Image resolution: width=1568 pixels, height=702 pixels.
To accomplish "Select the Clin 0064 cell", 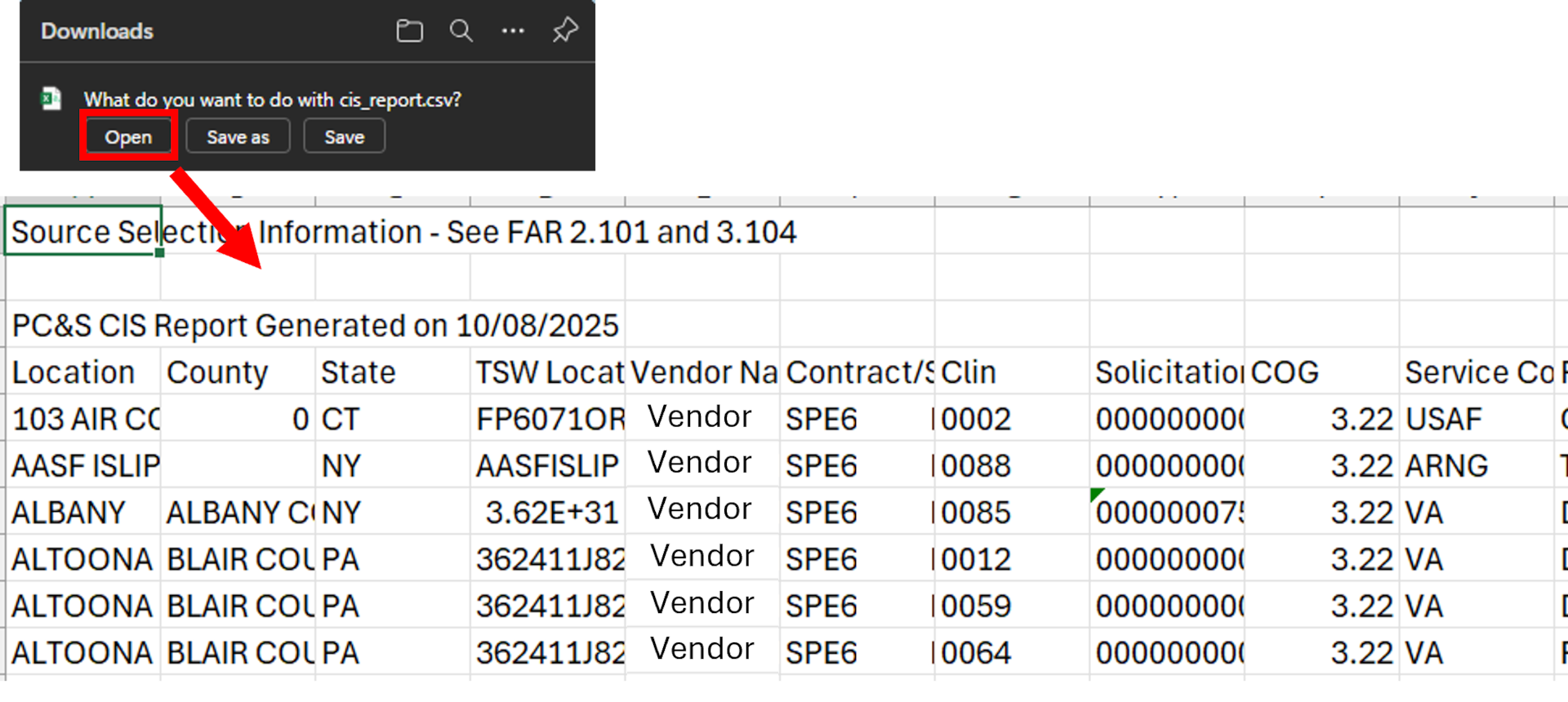I will click(1012, 652).
